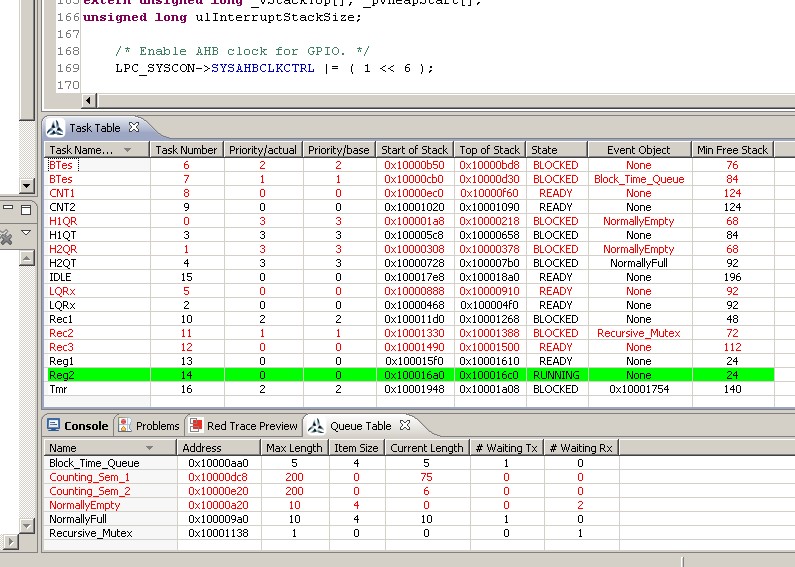795x567 pixels.
Task: Switch to the Task Table tab
Action: coord(94,128)
